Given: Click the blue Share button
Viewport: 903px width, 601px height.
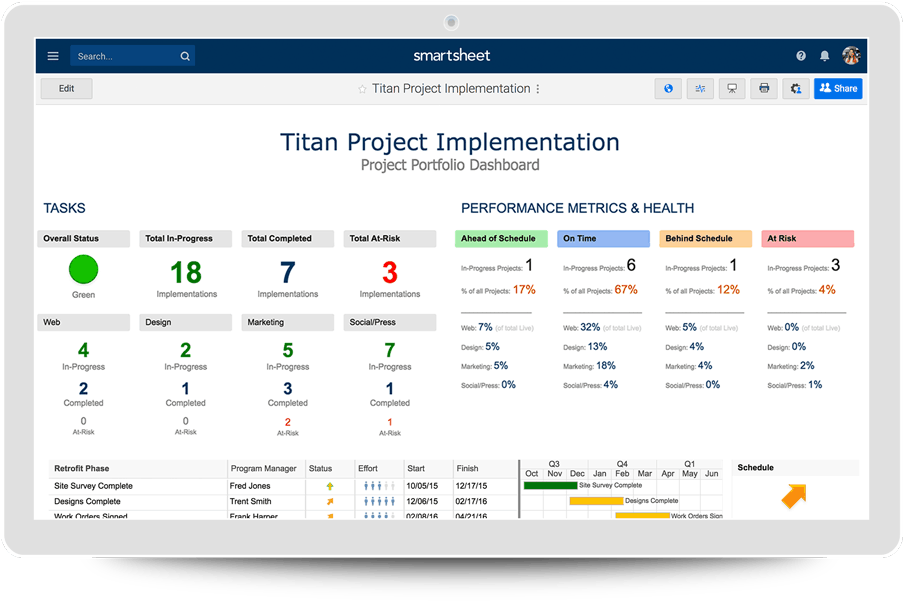Looking at the screenshot, I should tap(838, 89).
